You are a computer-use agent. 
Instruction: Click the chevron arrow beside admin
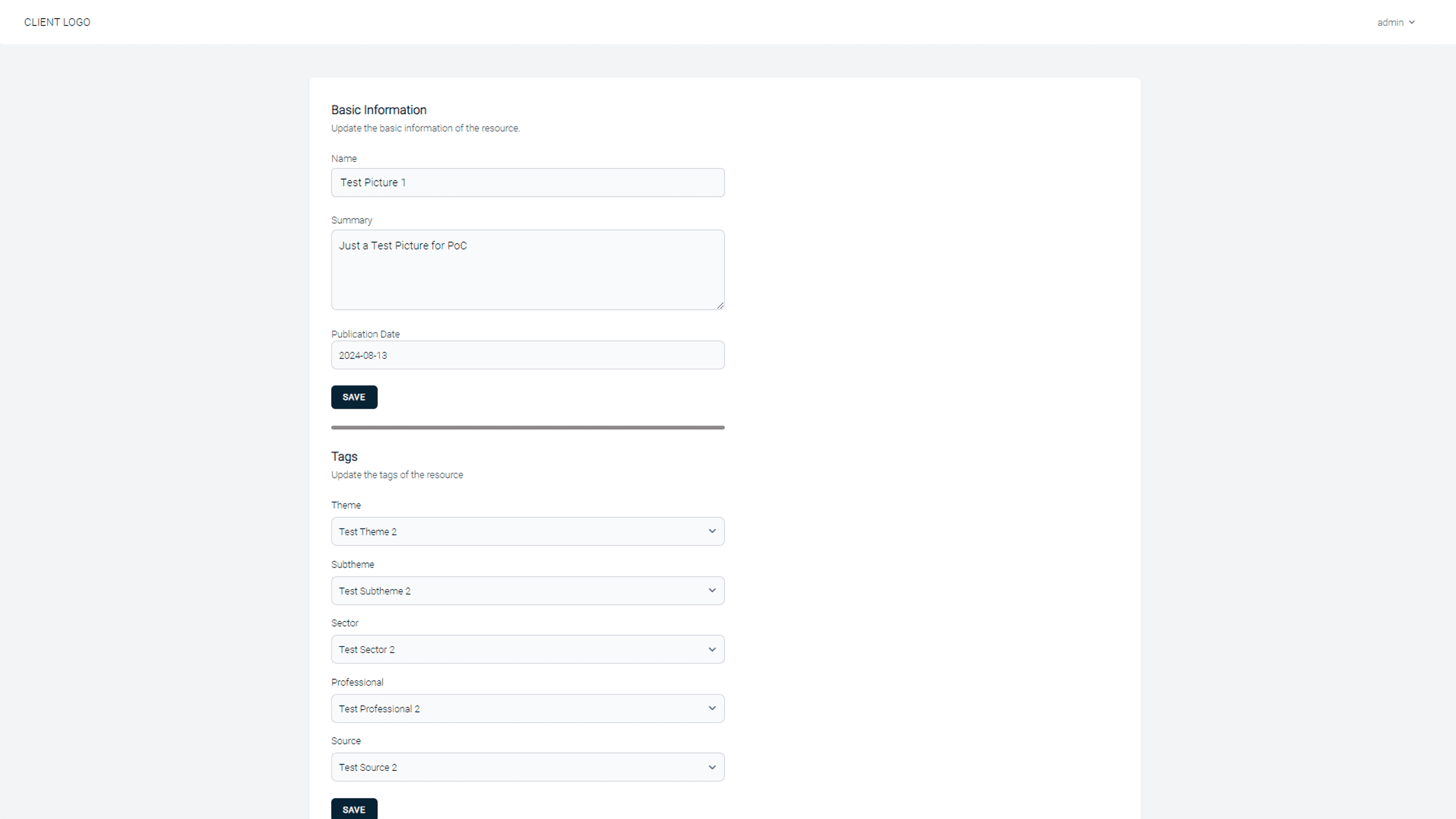(1411, 23)
